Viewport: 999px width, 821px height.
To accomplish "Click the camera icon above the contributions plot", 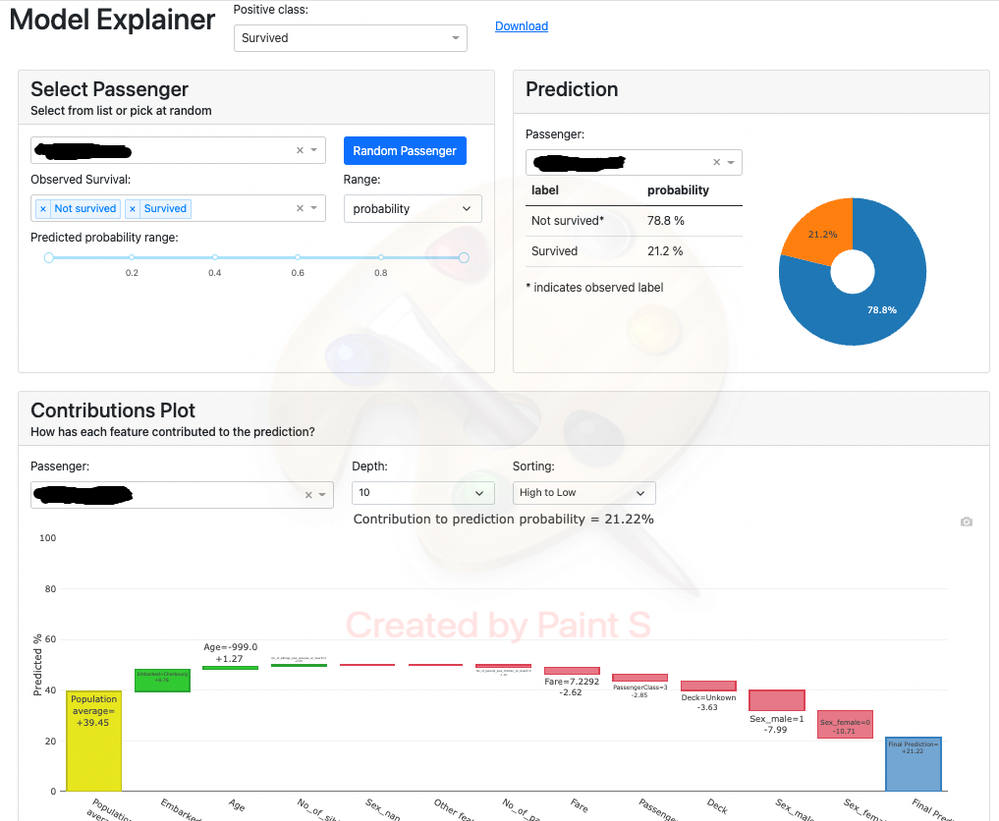I will pyautogui.click(x=966, y=522).
